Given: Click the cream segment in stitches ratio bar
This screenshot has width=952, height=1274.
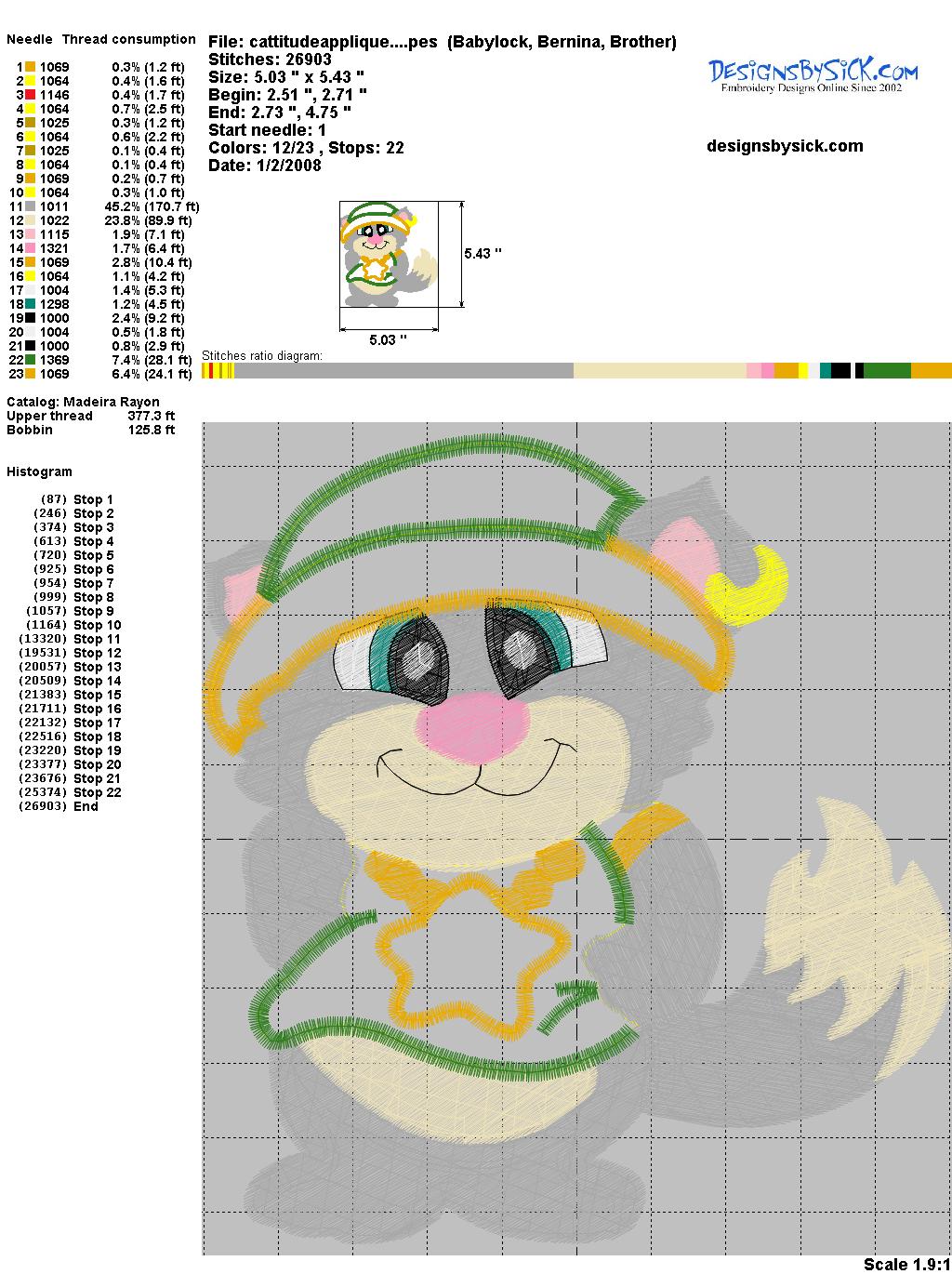Looking at the screenshot, I should pyautogui.click(x=658, y=371).
